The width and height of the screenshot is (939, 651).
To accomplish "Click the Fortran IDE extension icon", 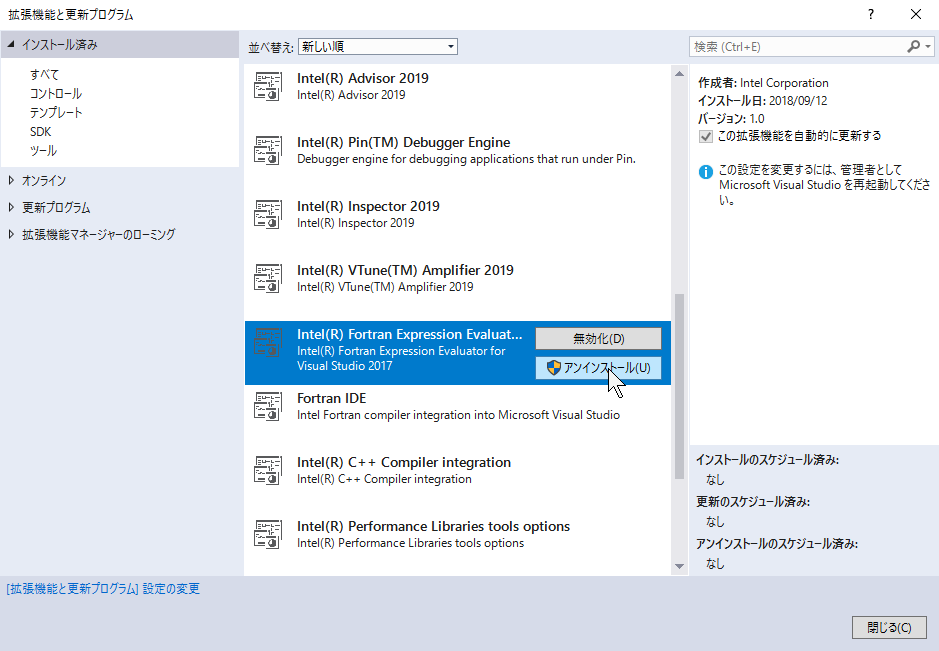I will point(267,407).
